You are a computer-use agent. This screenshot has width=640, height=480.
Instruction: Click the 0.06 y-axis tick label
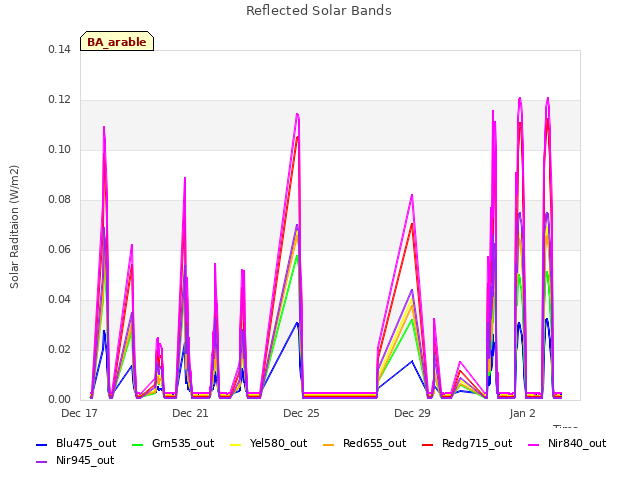[x=59, y=249]
